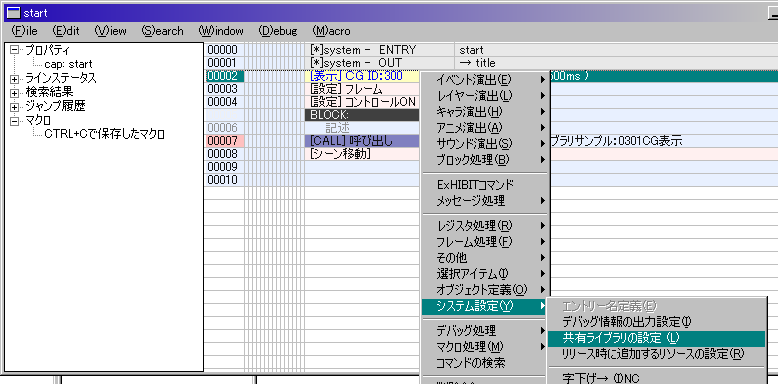This screenshot has width=778, height=384.
Task: Click システム設定(Y) menu entry
Action: click(485, 306)
